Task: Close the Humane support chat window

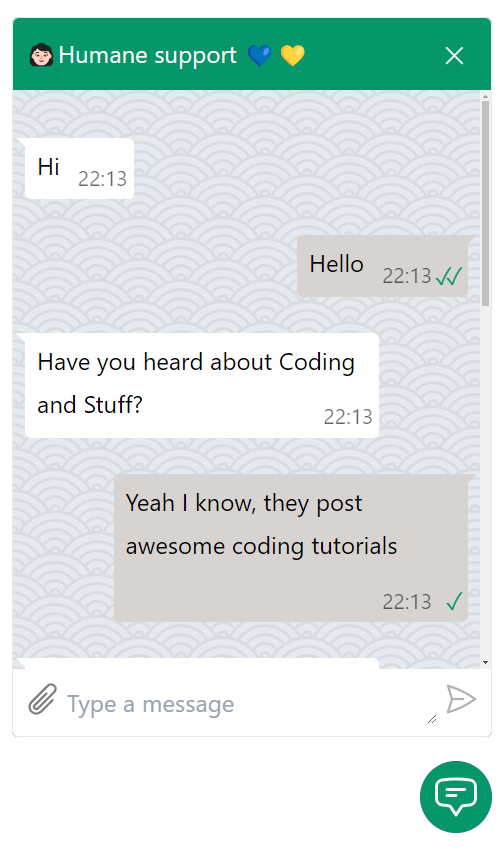Action: [454, 55]
